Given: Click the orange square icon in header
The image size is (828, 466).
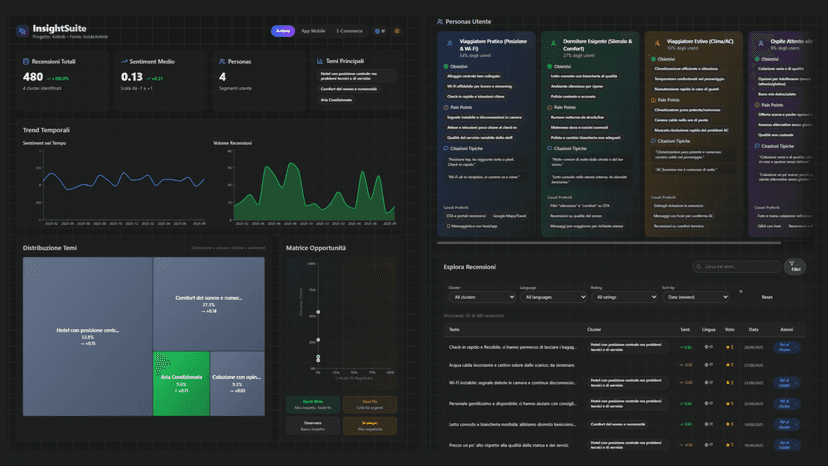Looking at the screenshot, I should (x=397, y=31).
